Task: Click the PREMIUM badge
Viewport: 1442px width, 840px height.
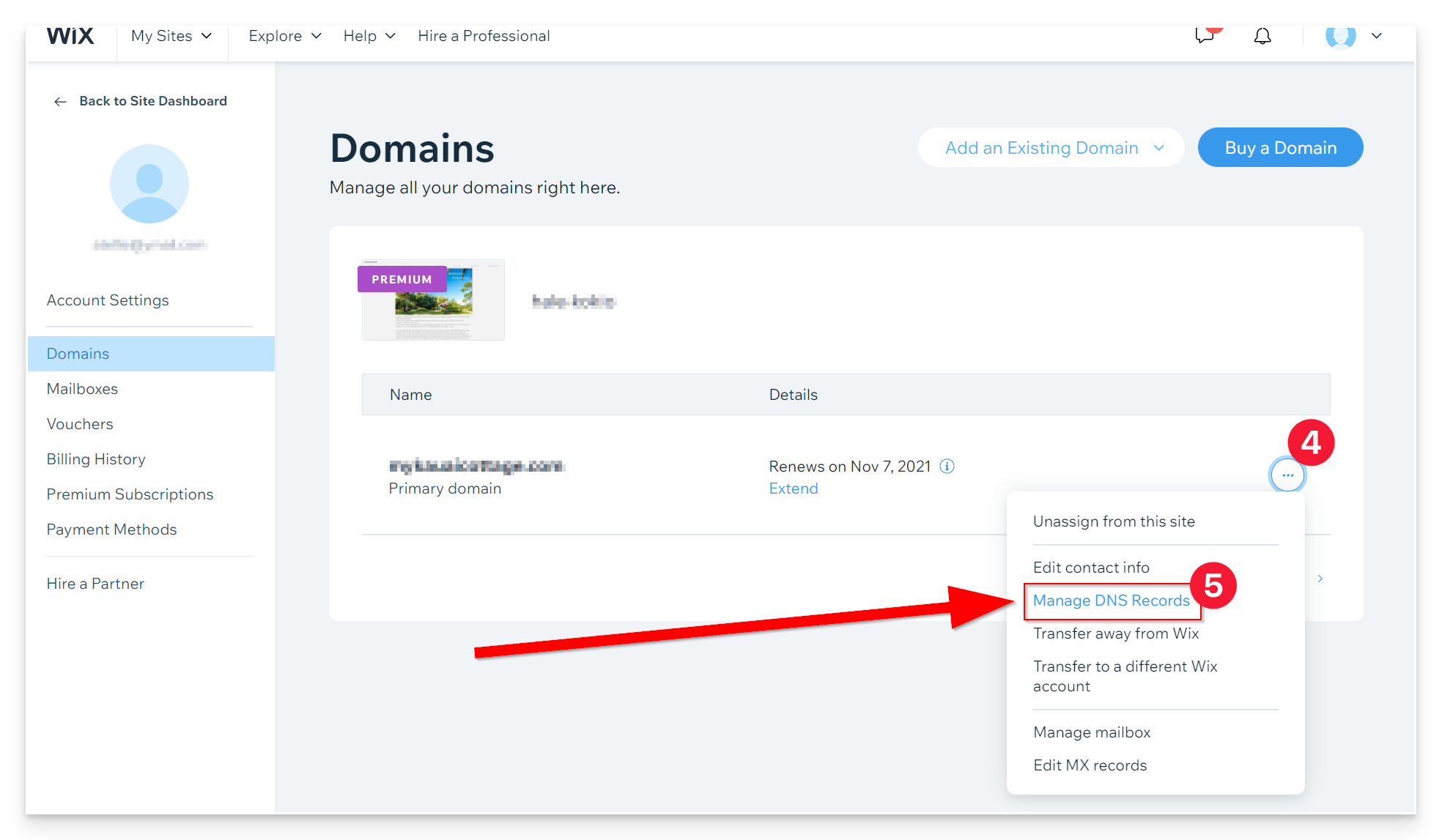Action: [402, 279]
